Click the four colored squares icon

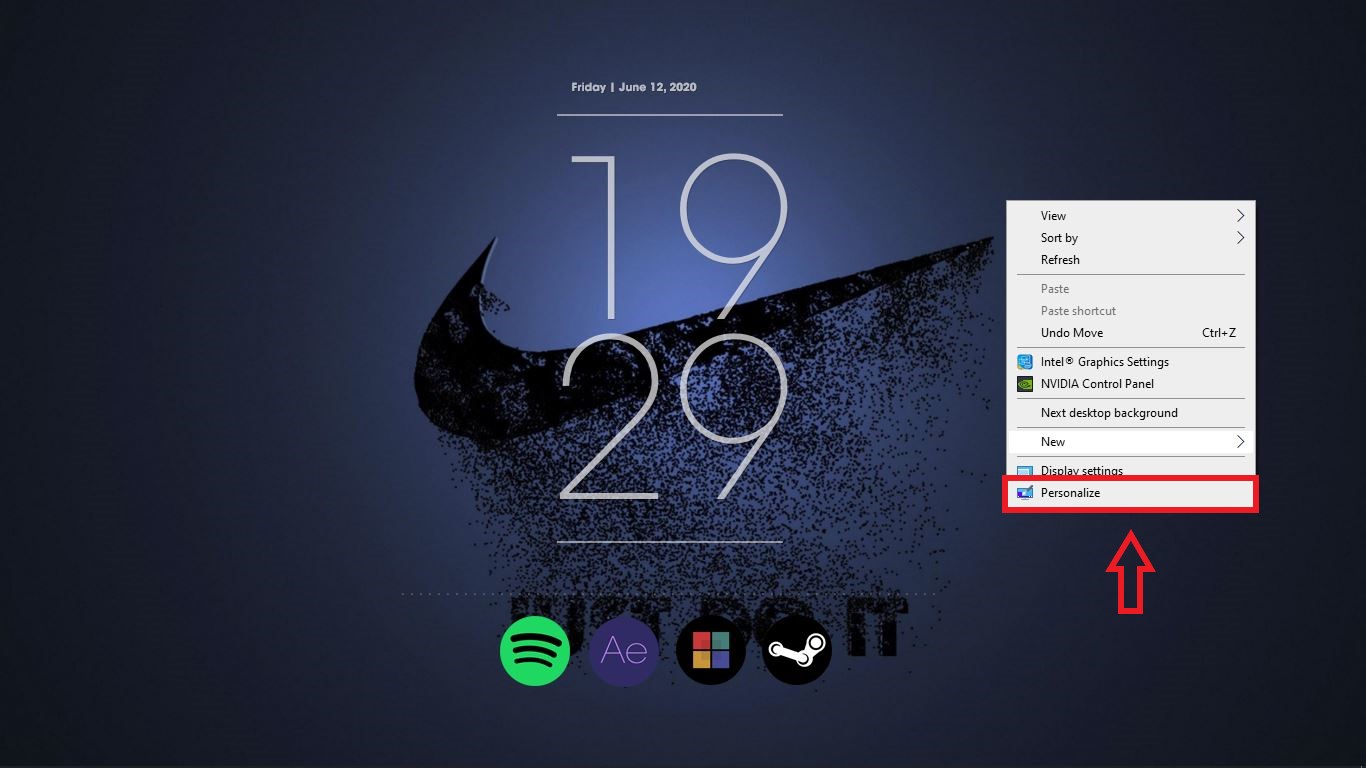click(711, 651)
